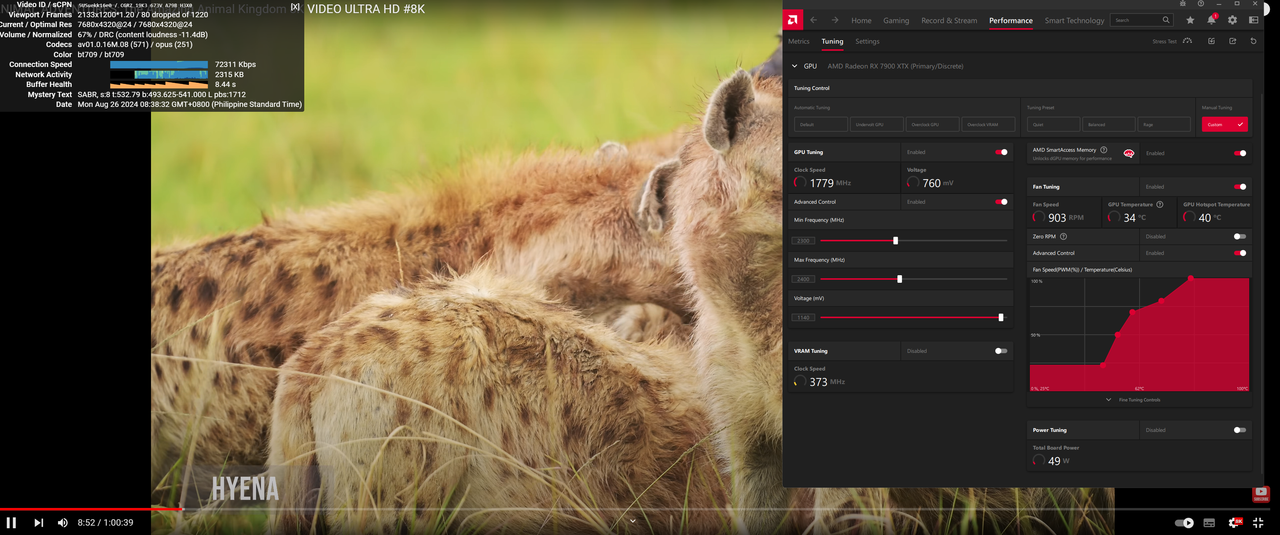Click Custom manual tuning button
1280x535 pixels.
click(1225, 125)
